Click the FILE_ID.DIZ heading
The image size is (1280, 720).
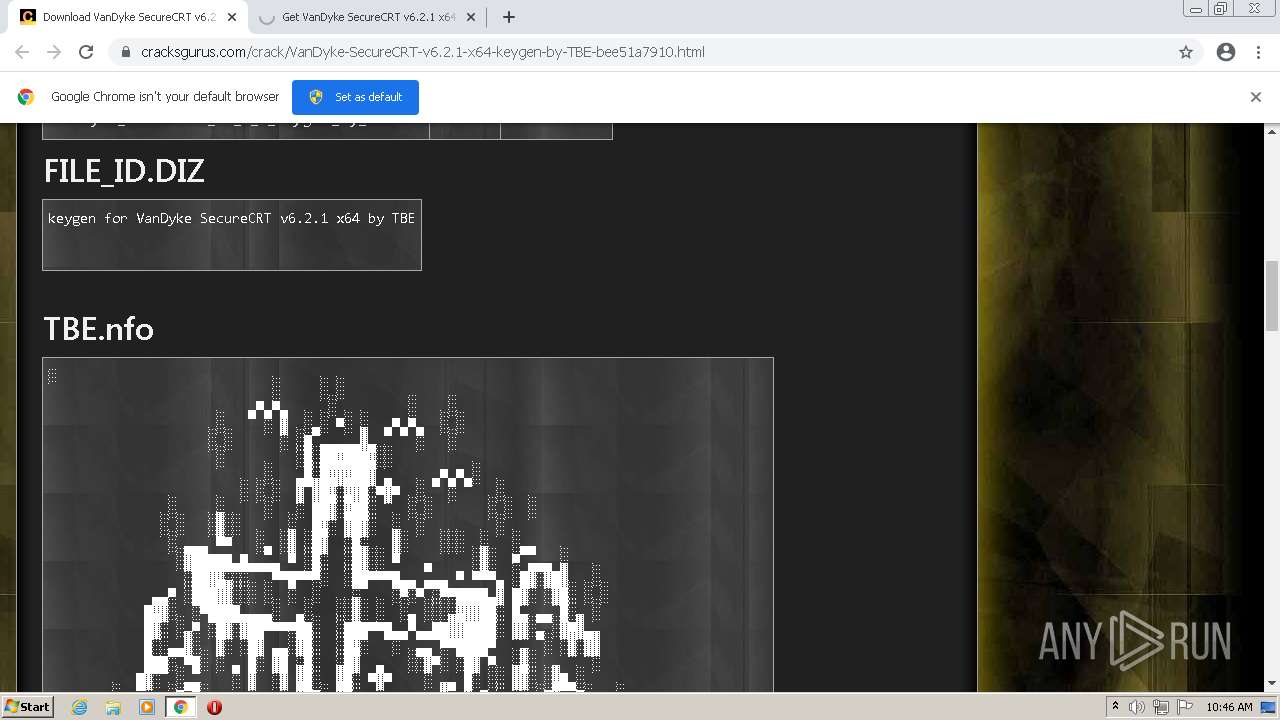tap(124, 171)
